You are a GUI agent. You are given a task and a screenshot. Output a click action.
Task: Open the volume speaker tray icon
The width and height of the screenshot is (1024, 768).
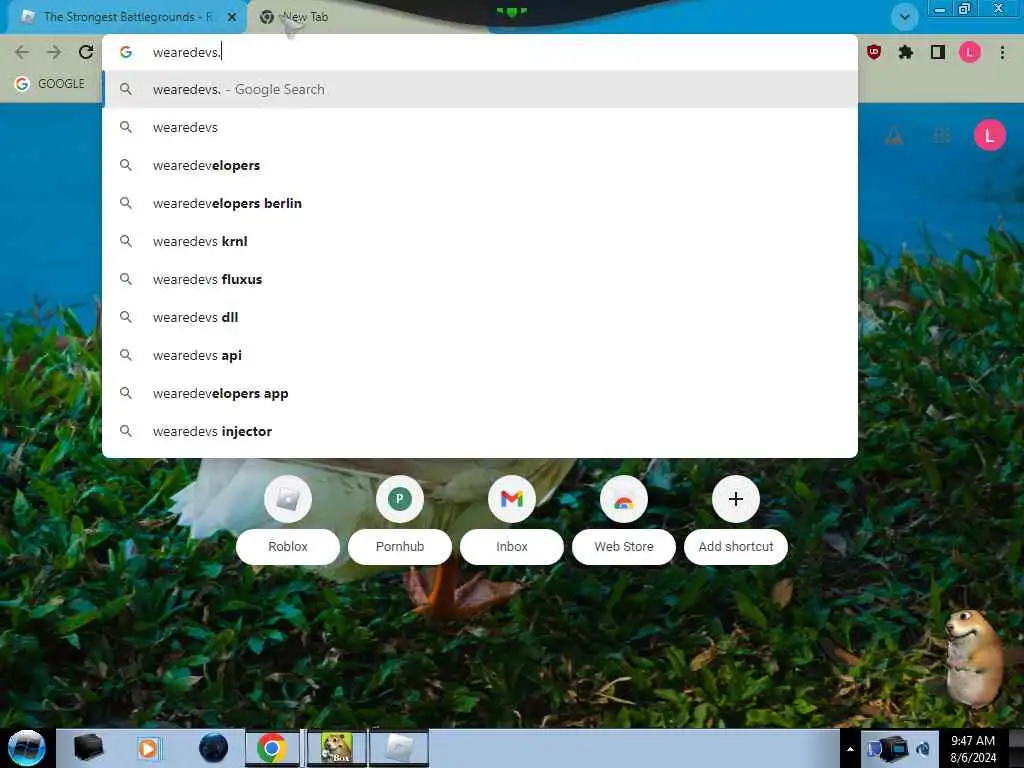click(x=923, y=749)
